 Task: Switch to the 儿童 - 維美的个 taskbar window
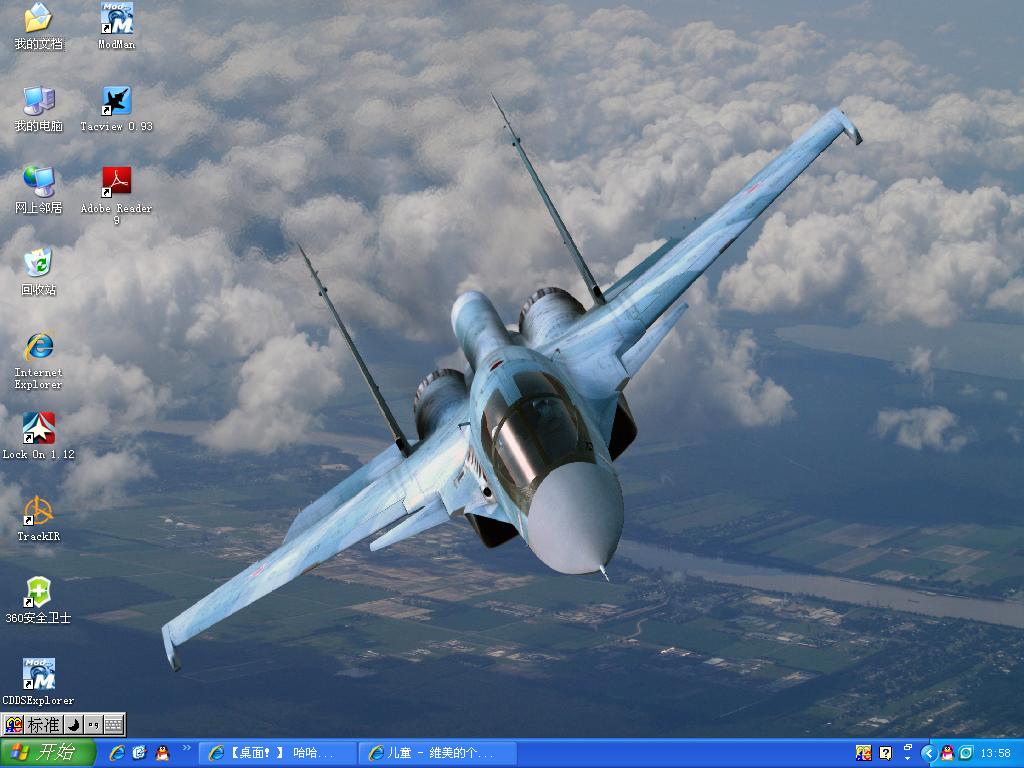point(438,753)
